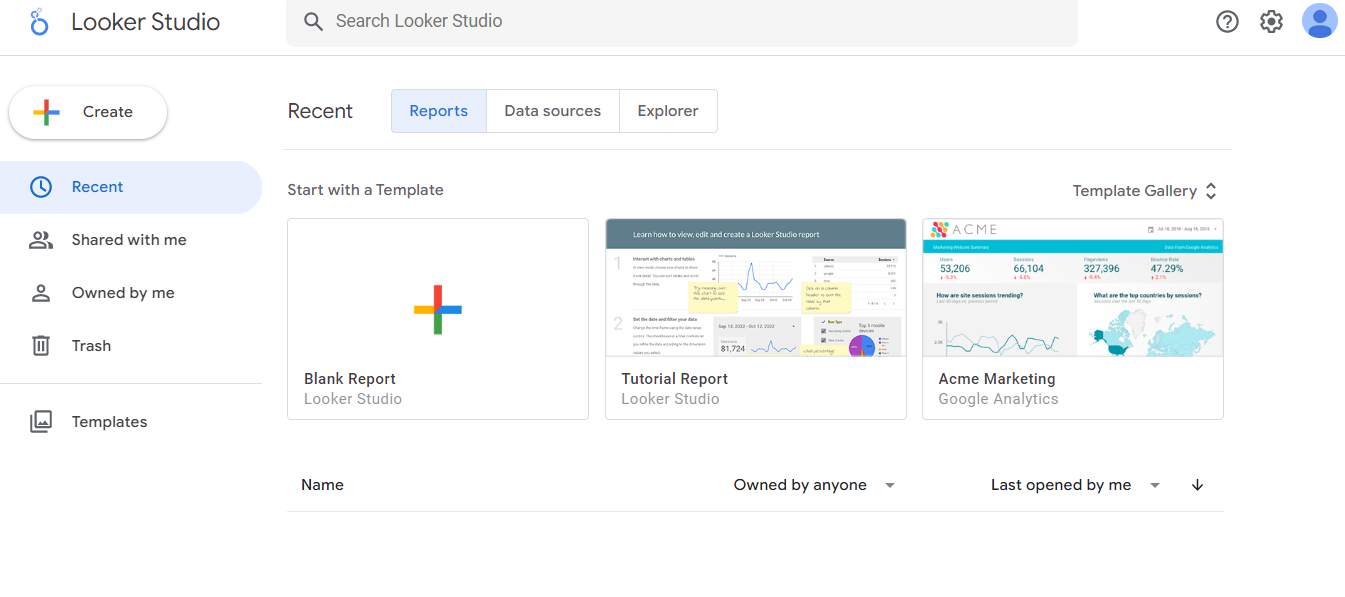Viewport: 1345px width, 597px height.
Task: Click the Owned by me person icon
Action: [x=41, y=293]
